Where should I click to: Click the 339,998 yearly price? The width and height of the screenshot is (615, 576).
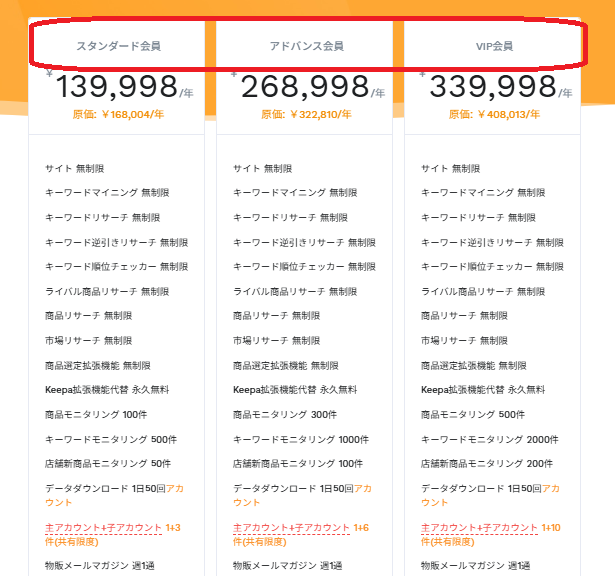(493, 86)
